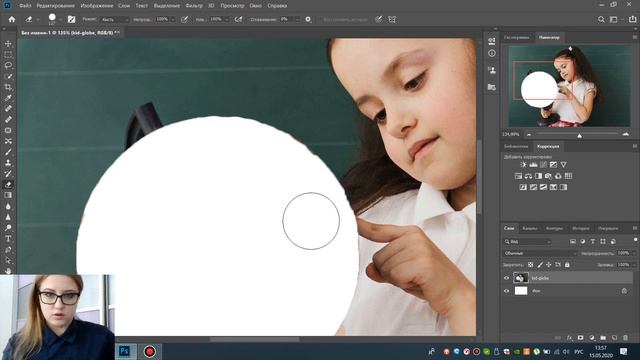The width and height of the screenshot is (640, 360).
Task: Select the Lasso tool
Action: point(8,65)
